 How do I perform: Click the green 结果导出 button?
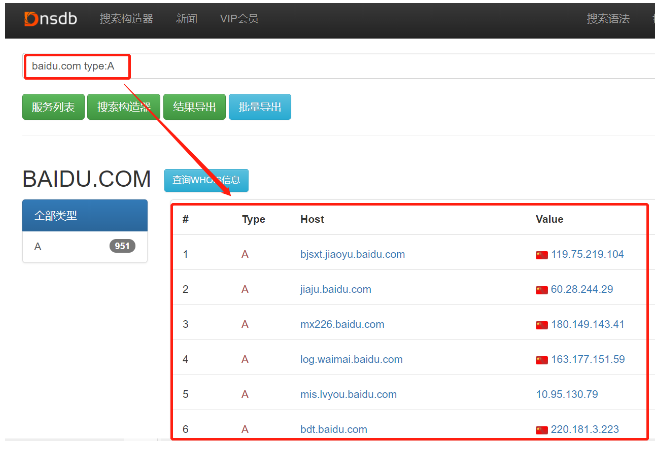point(194,107)
